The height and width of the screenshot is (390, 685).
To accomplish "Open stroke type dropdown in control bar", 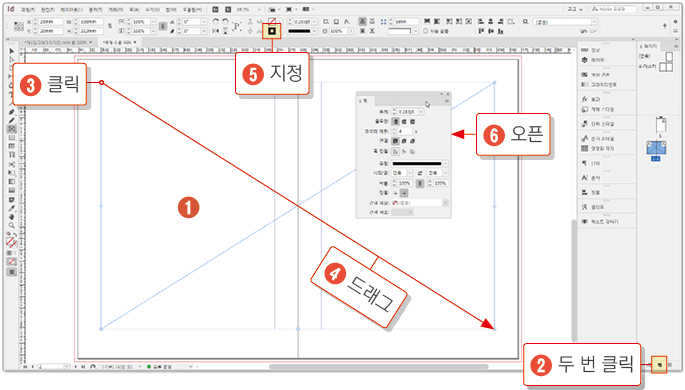I will point(315,31).
